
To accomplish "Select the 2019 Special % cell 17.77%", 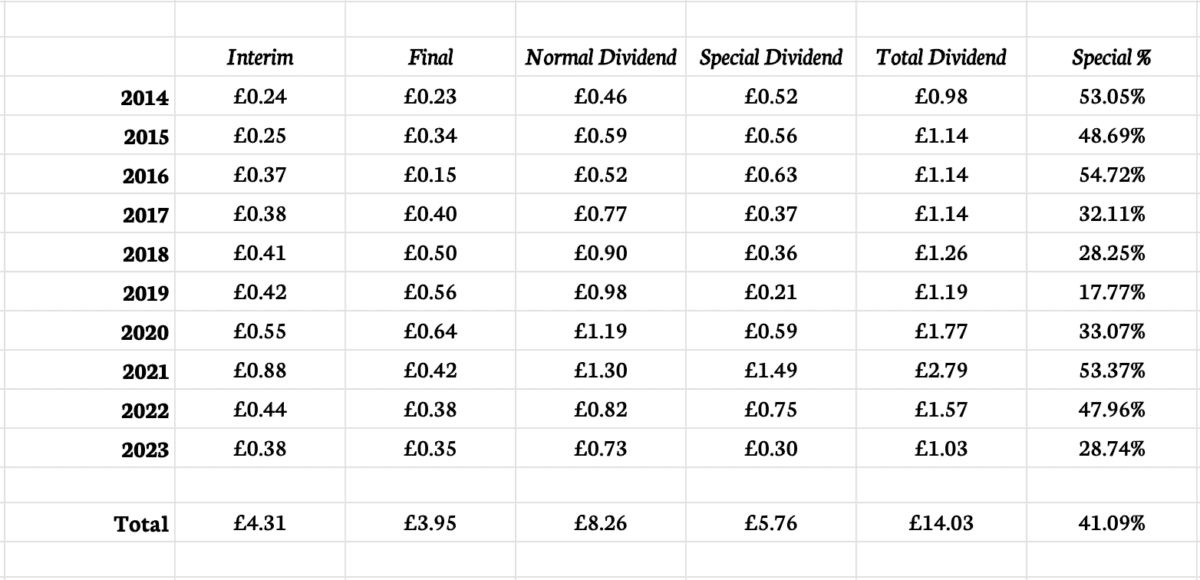I will point(1111,293).
